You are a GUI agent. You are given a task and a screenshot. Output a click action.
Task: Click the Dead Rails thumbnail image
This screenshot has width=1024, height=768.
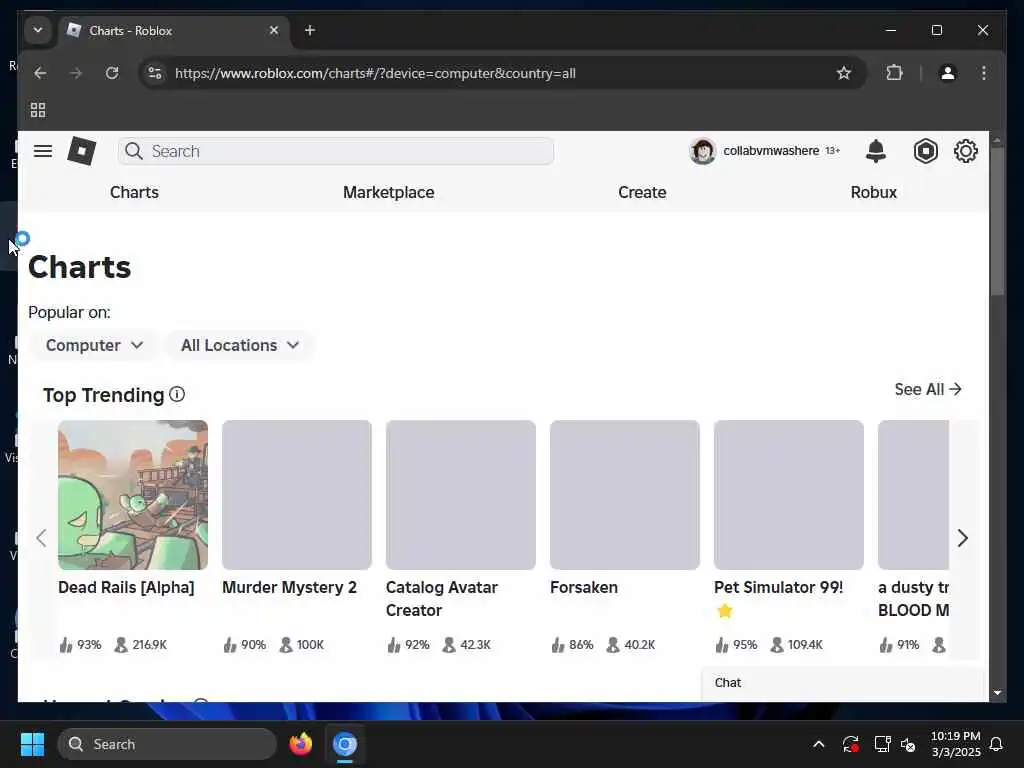133,494
